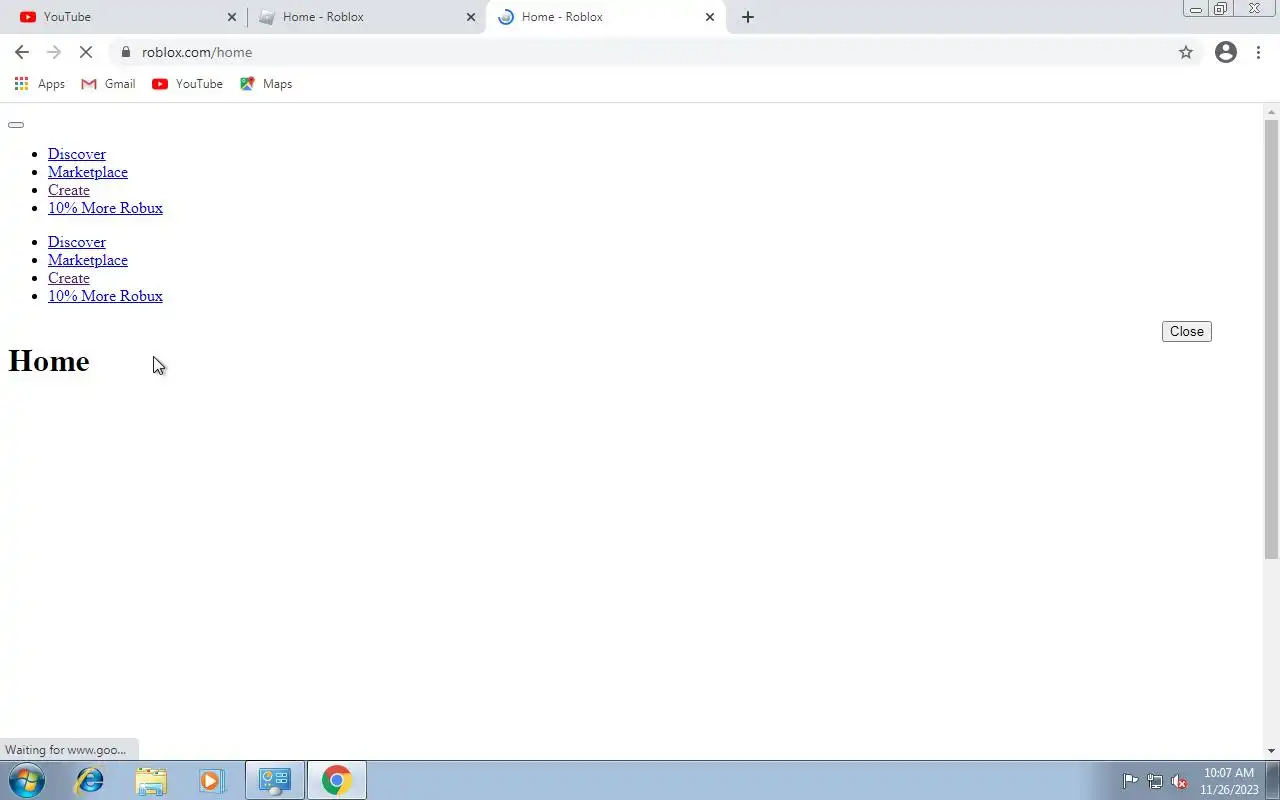Select the loading Home - Roblox tab

point(605,17)
